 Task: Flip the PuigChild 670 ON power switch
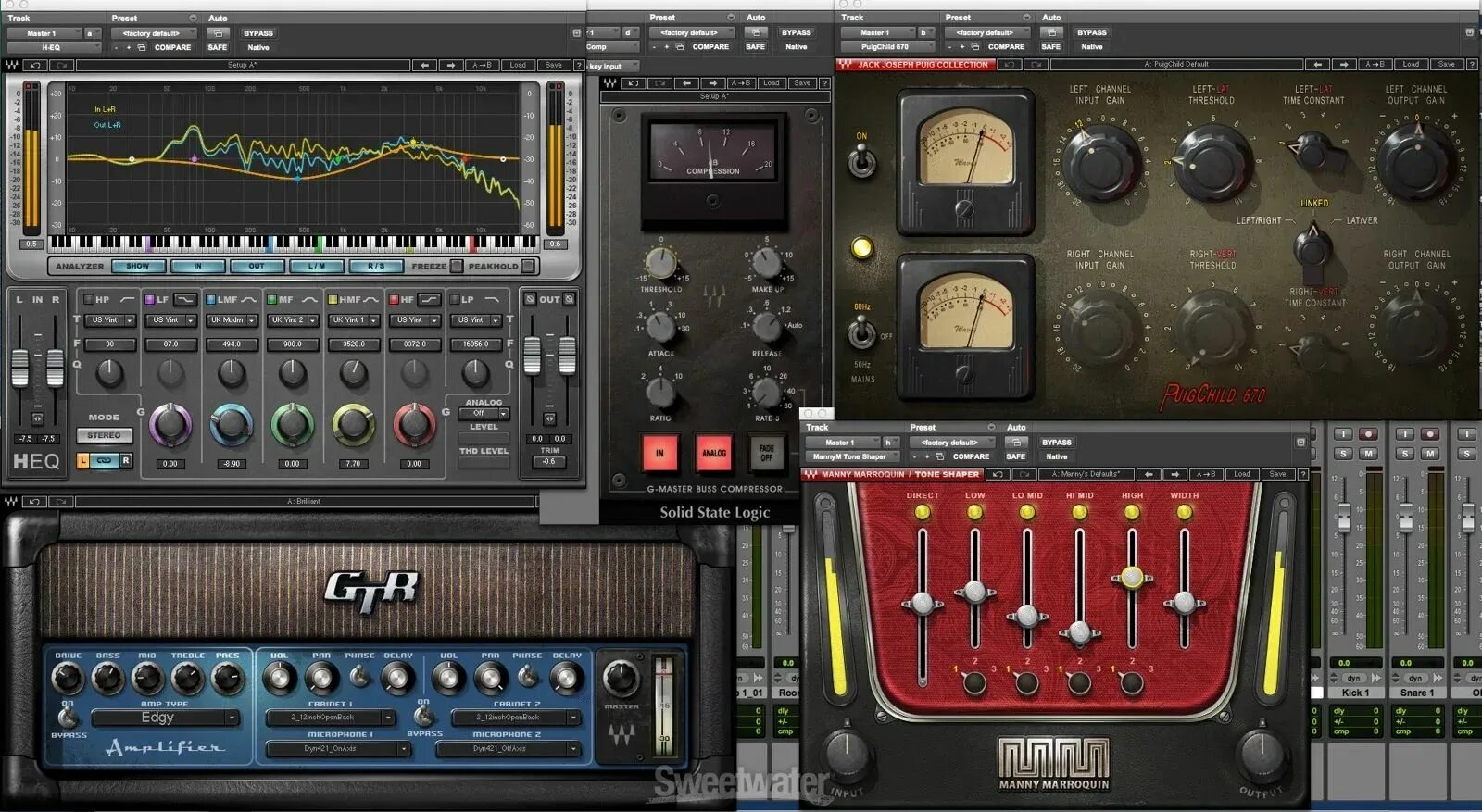[861, 161]
